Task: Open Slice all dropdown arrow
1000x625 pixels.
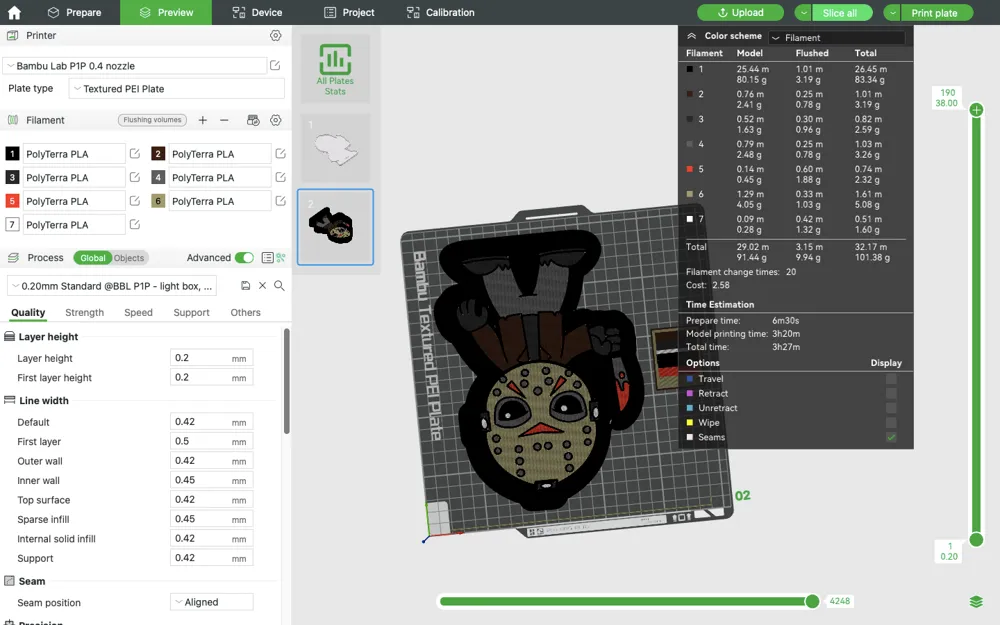Action: (804, 13)
